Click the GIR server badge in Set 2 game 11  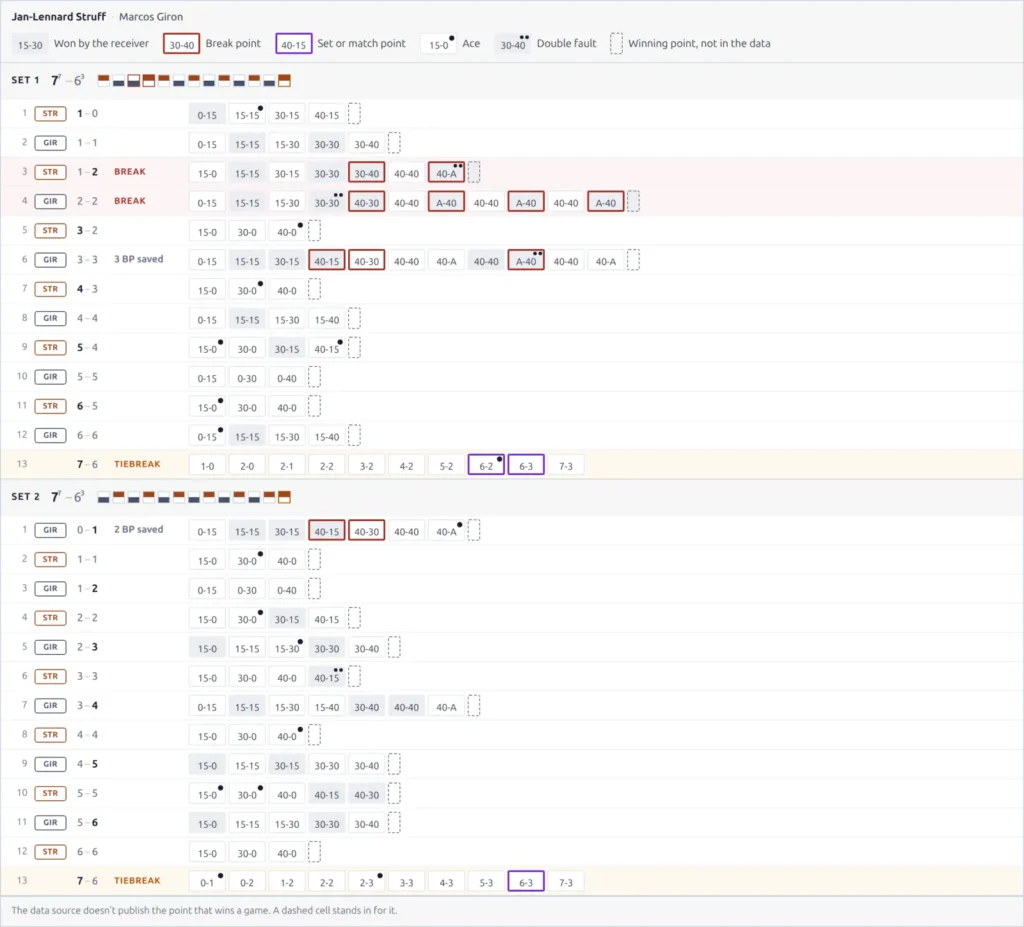[50, 822]
